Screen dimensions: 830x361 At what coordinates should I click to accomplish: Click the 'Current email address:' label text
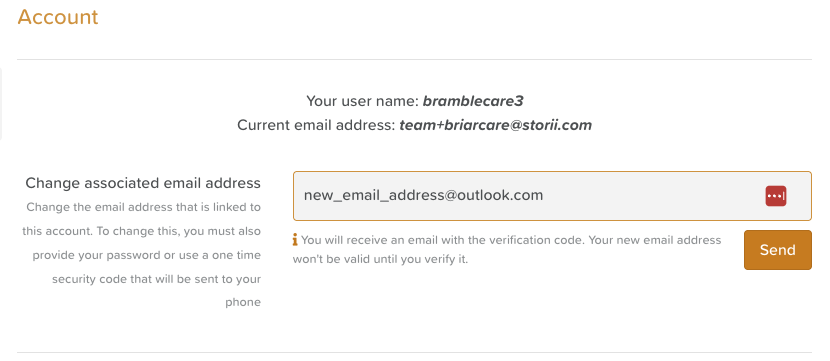316,125
